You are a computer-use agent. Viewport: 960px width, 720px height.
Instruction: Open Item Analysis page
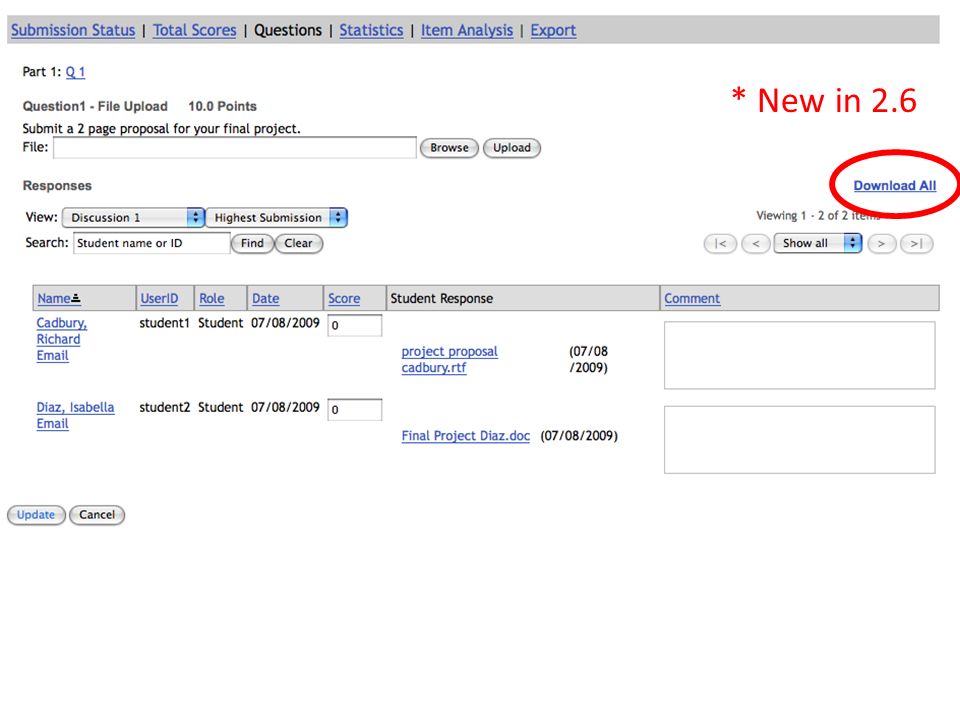click(x=467, y=30)
